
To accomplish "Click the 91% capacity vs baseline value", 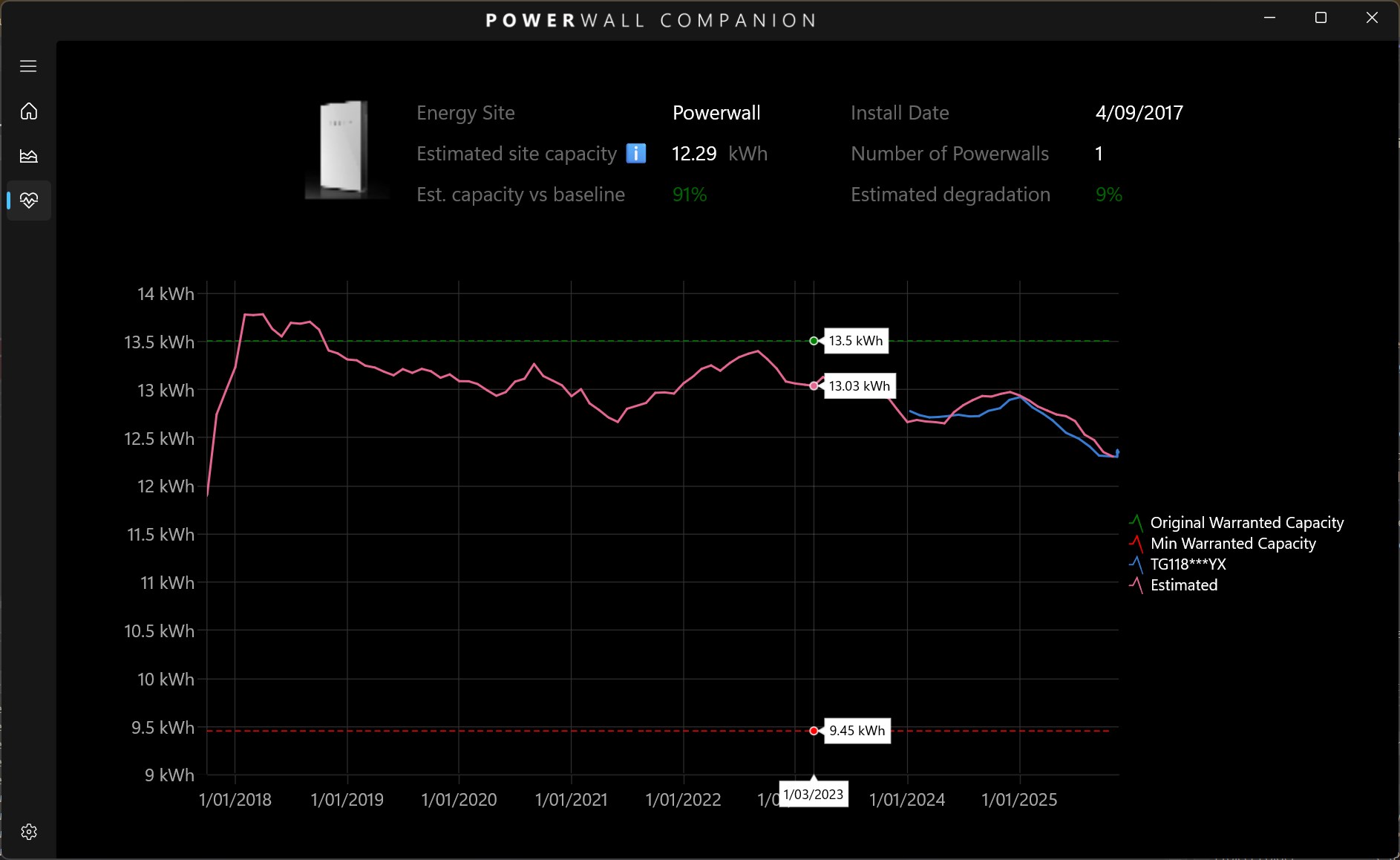I will (x=688, y=195).
